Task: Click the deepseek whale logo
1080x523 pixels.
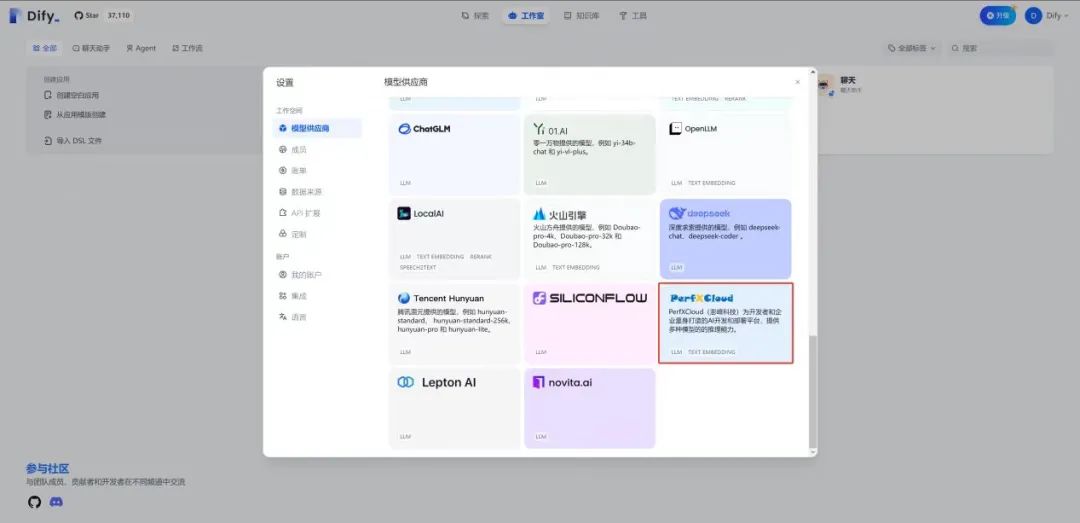Action: [x=677, y=214]
